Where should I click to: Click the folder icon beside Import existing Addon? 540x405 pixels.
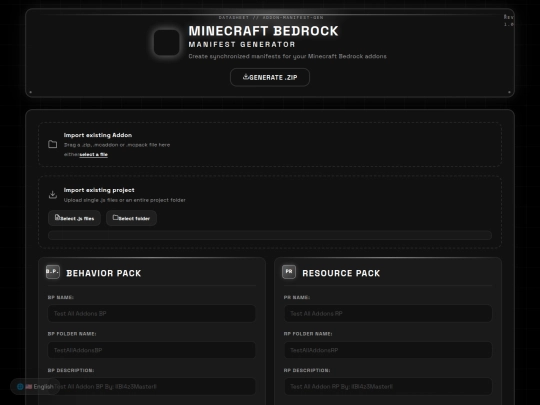pyautogui.click(x=53, y=144)
